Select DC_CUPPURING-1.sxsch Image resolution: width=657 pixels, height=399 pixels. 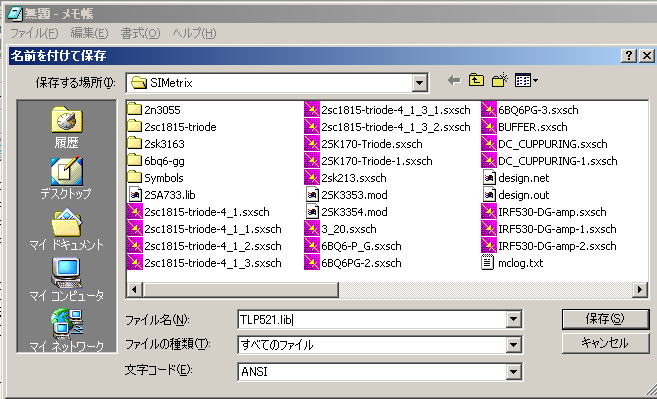click(549, 161)
